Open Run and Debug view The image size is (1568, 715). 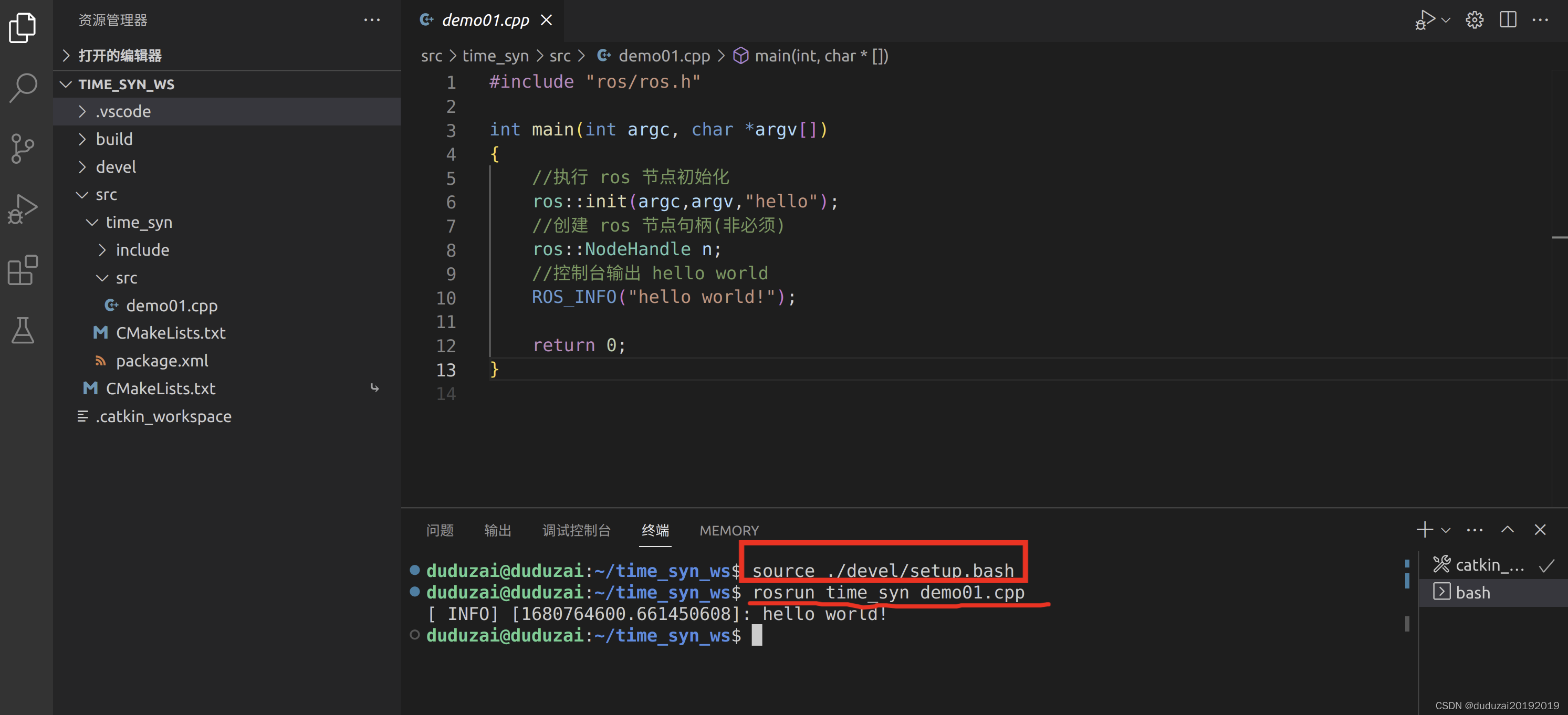click(23, 209)
